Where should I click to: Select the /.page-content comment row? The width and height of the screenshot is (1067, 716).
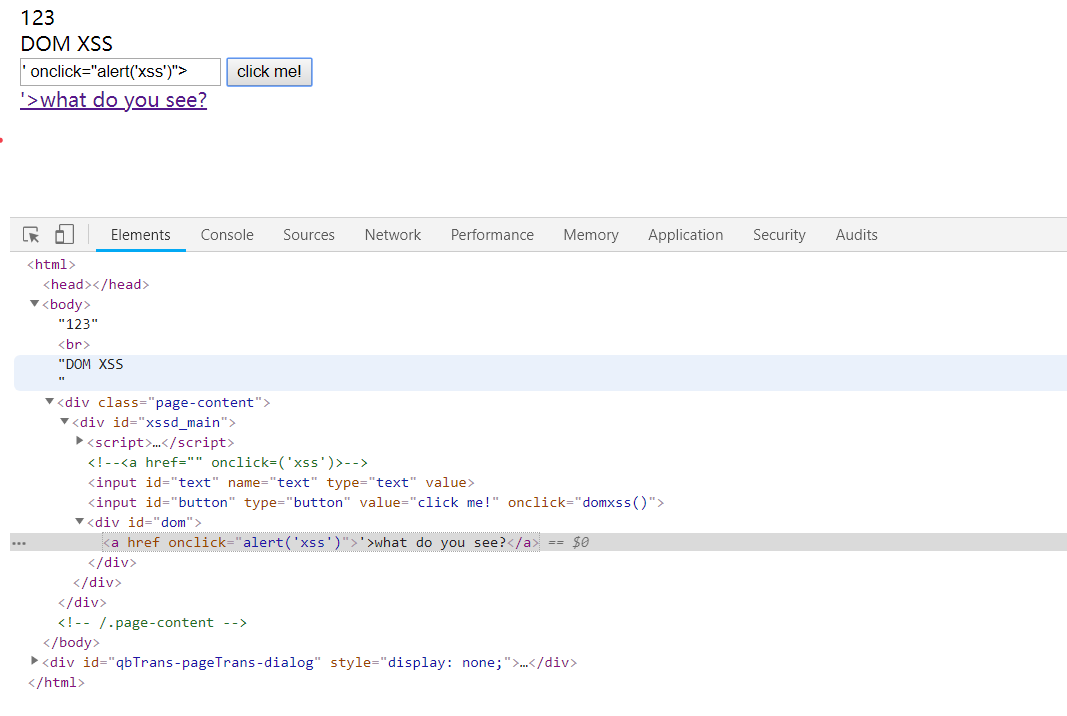[152, 623]
